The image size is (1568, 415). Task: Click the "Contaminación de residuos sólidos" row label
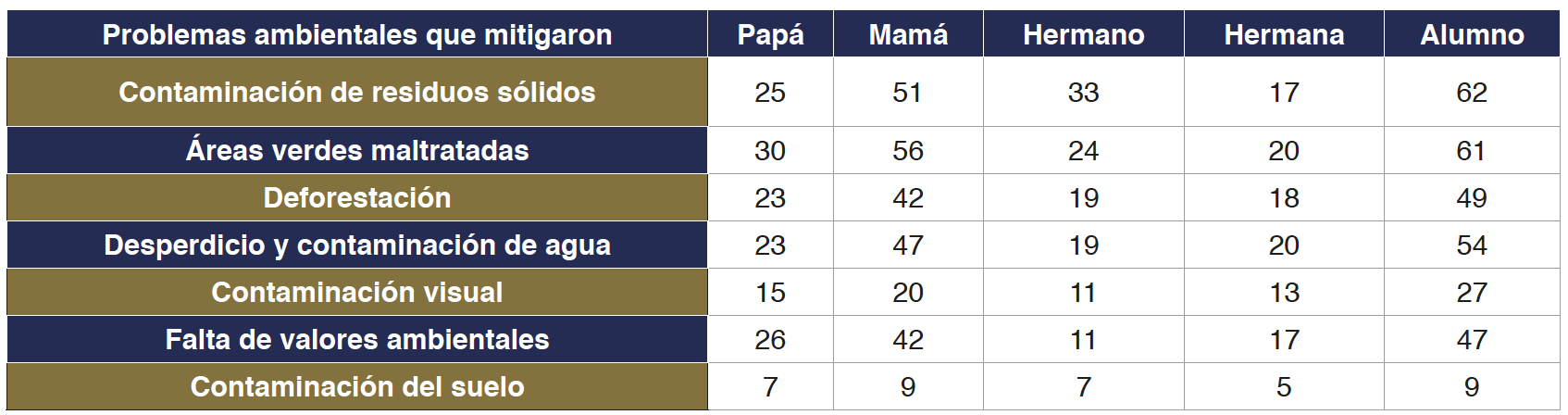(357, 93)
